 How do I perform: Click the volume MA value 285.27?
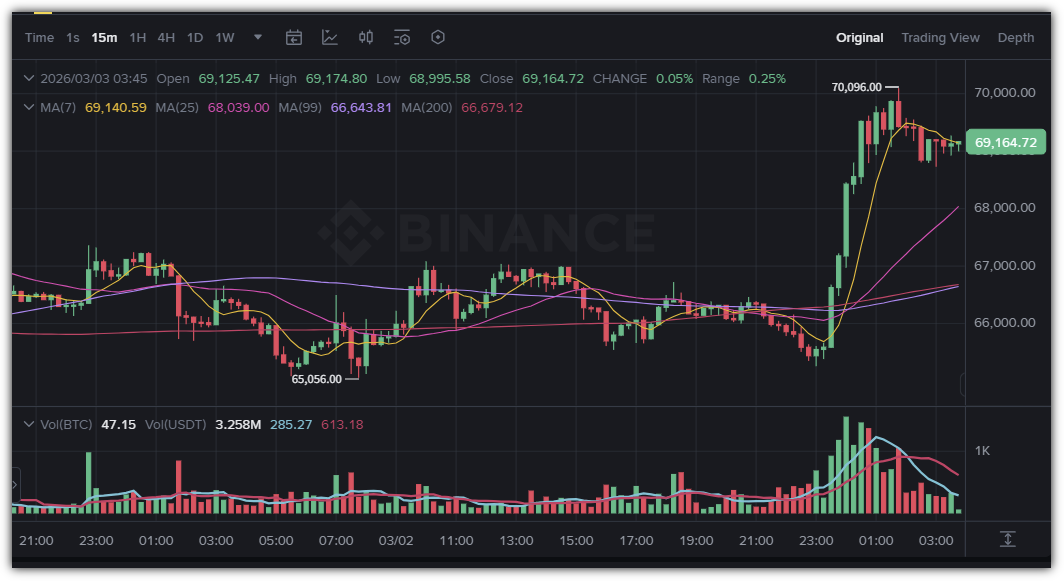point(291,425)
